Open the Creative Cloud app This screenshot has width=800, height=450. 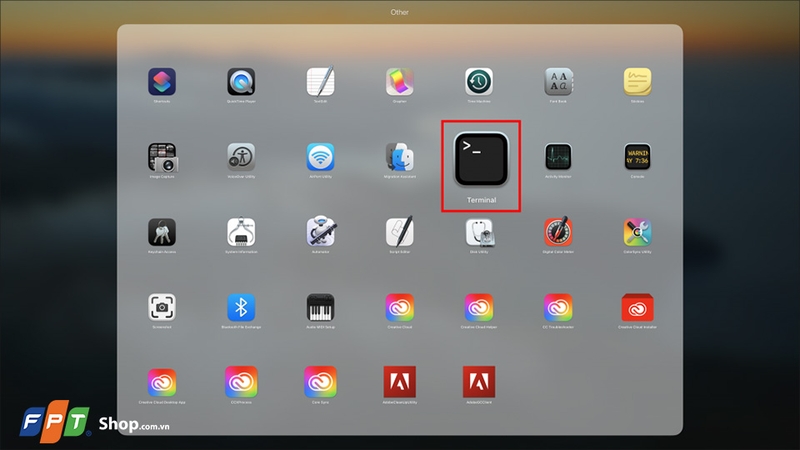[399, 307]
